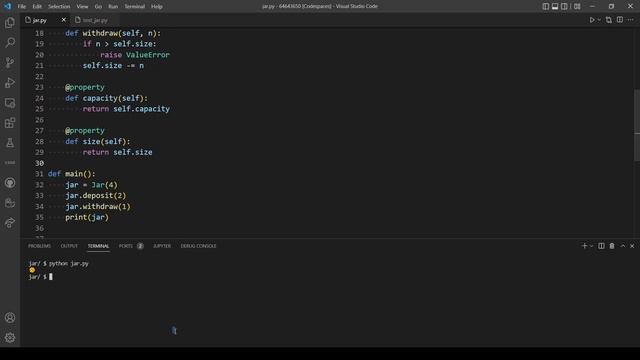
Task: Open More Actions ellipsis in editor toolbar
Action: tap(631, 20)
